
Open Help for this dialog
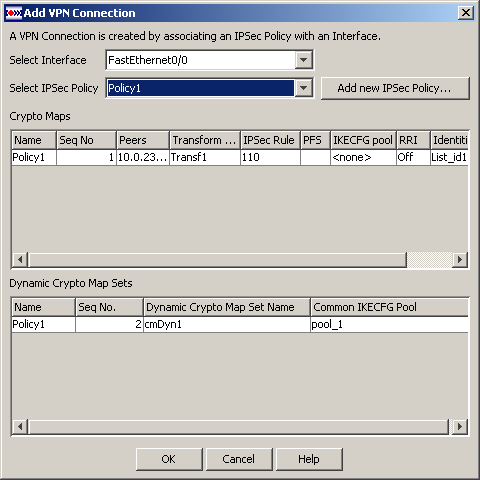(309, 459)
